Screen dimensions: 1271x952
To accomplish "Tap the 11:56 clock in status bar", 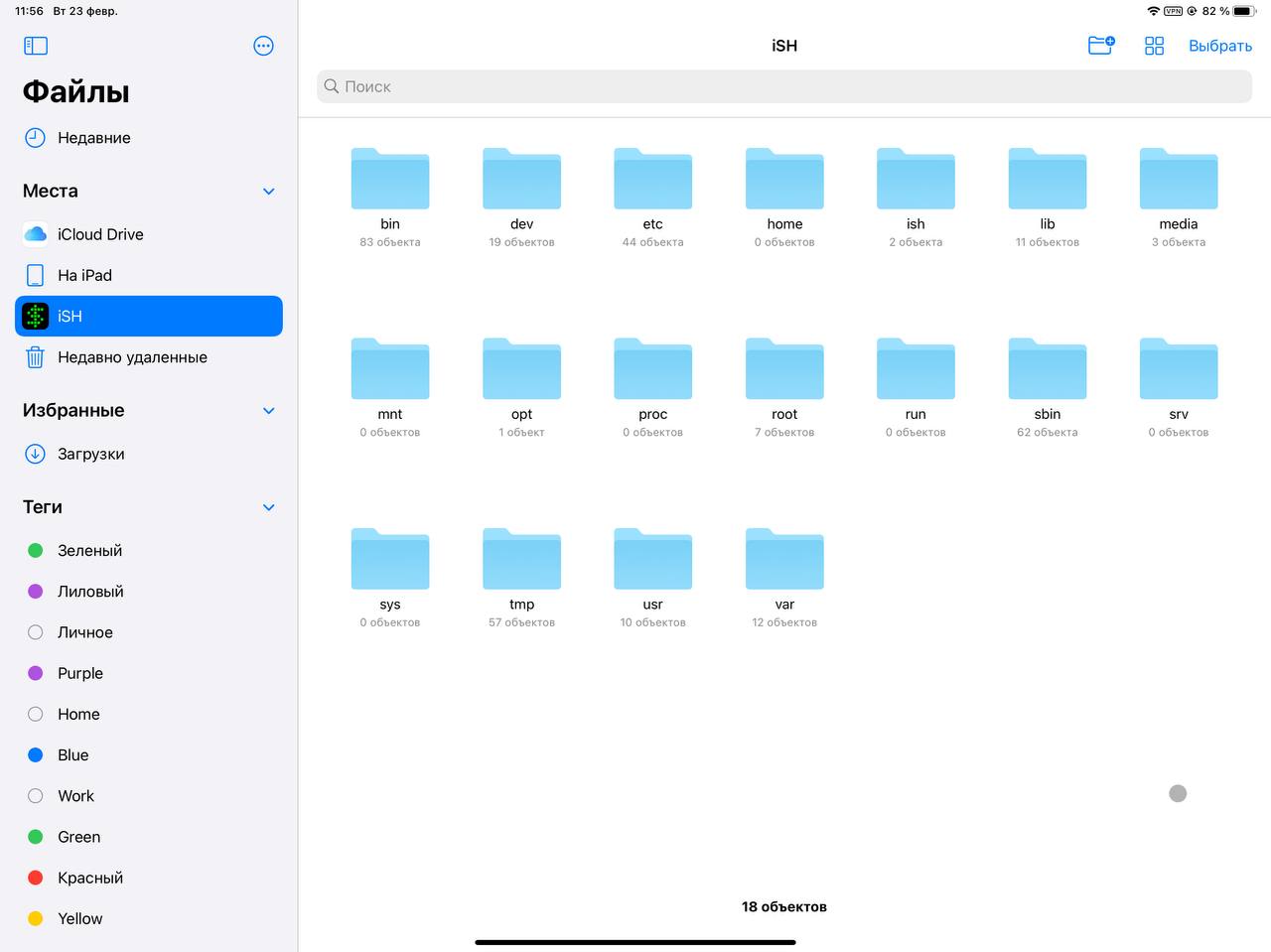I will (x=29, y=11).
